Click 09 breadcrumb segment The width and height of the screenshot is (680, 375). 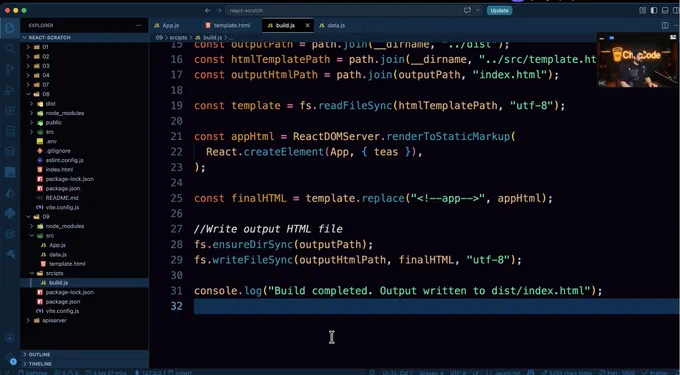[159, 38]
